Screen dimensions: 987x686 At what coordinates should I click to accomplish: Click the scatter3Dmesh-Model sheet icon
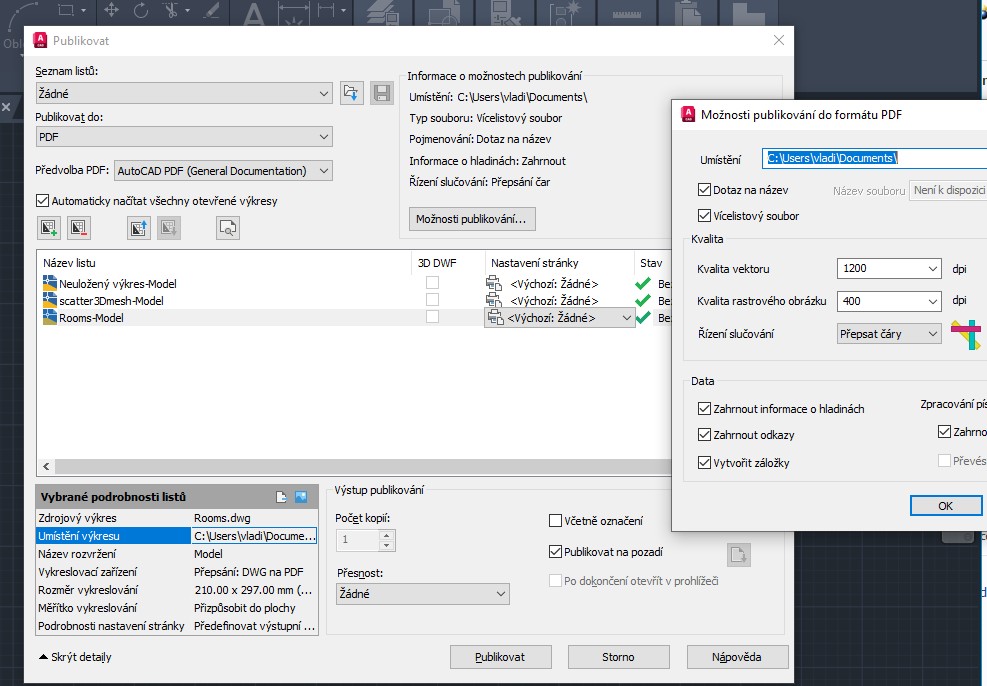pyautogui.click(x=50, y=300)
